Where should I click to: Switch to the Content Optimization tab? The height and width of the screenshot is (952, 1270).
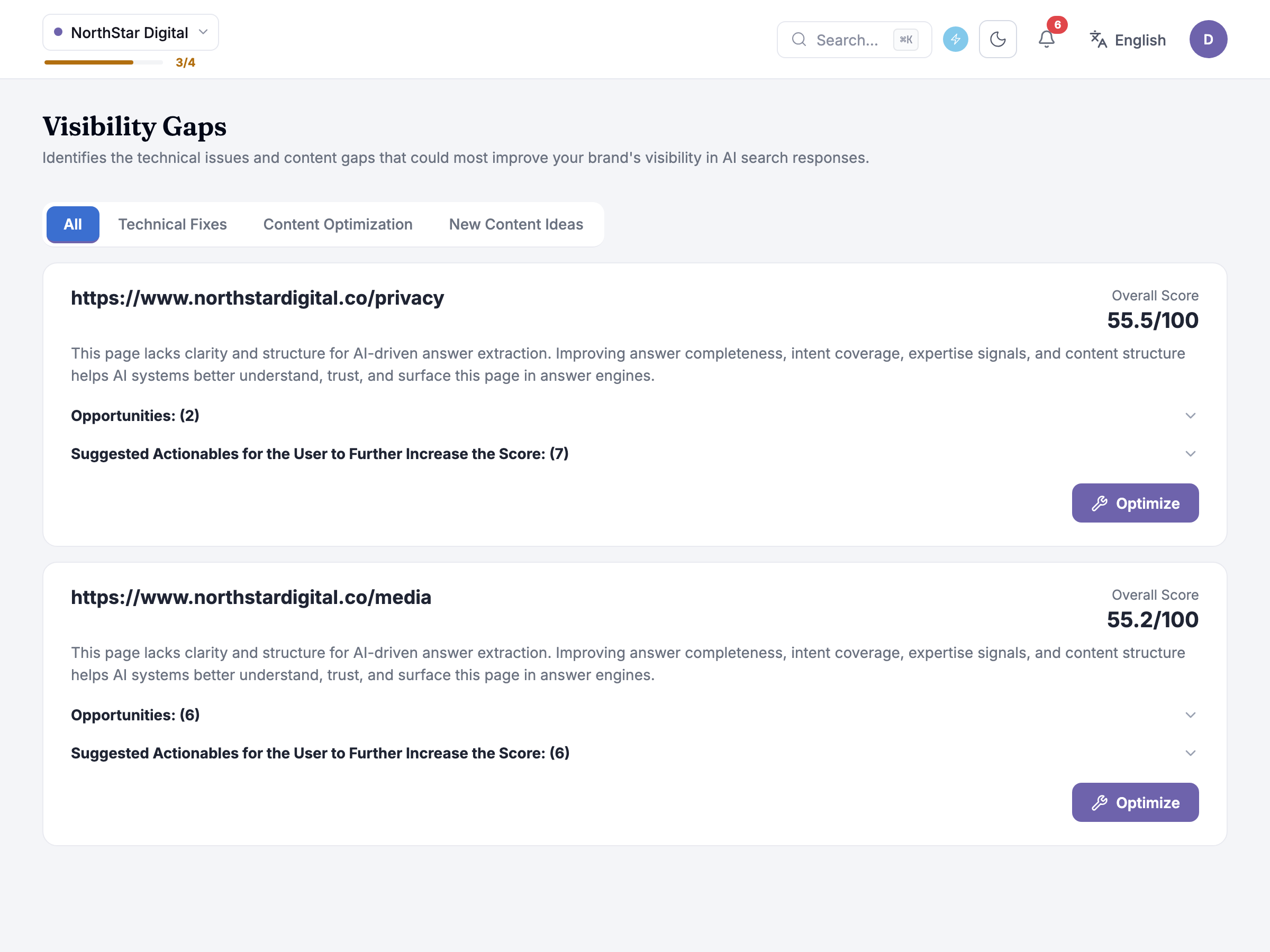tap(338, 224)
